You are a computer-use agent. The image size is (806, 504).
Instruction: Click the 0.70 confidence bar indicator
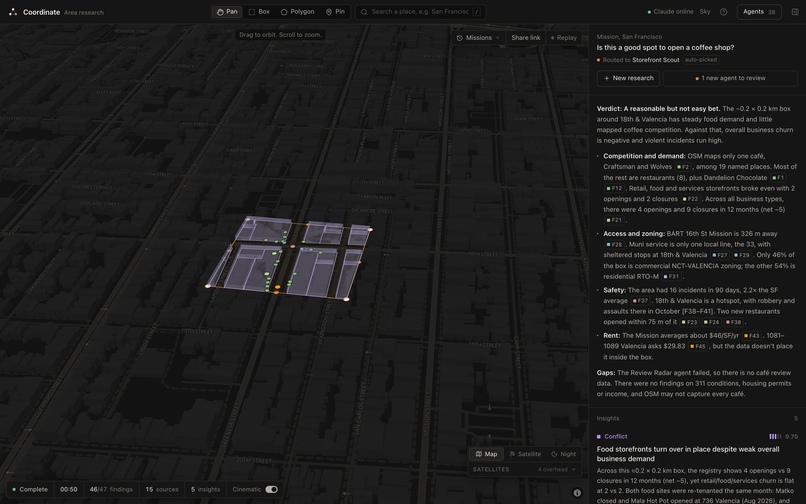coord(783,437)
